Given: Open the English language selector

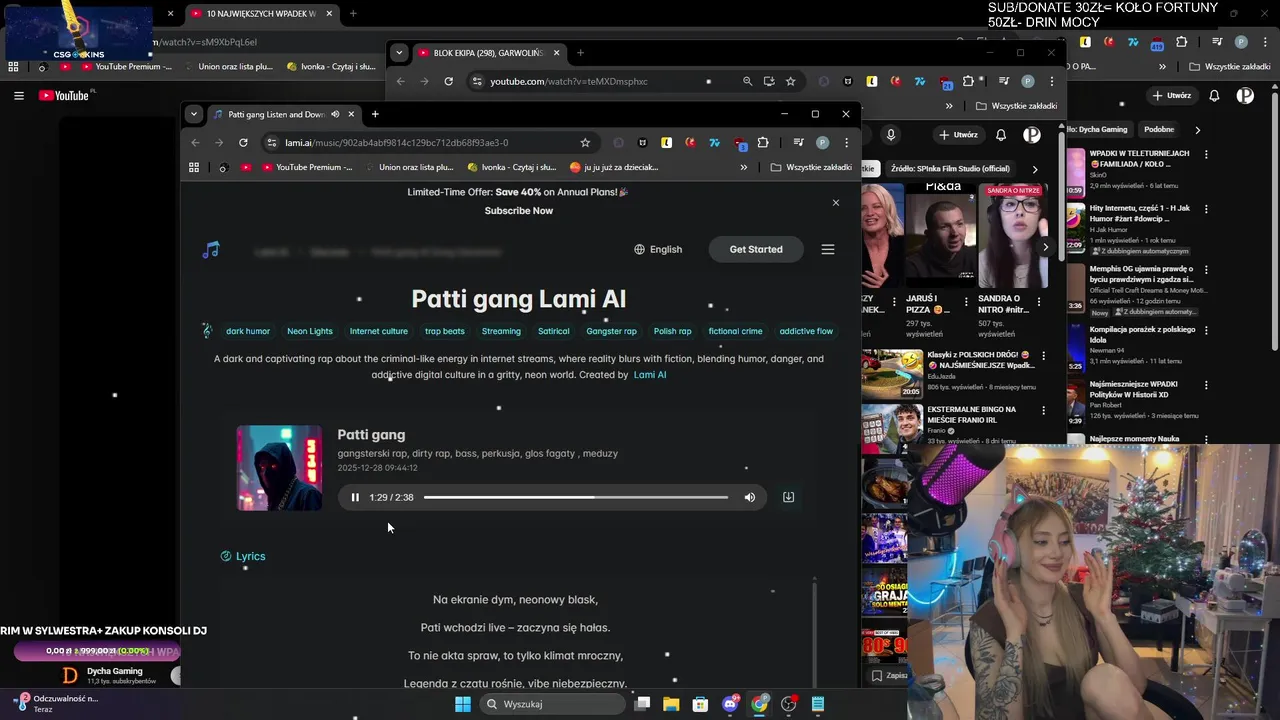Looking at the screenshot, I should (658, 249).
